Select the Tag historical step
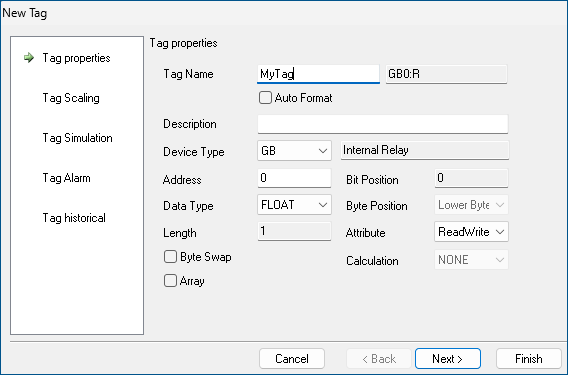Image resolution: width=568 pixels, height=375 pixels. 74,218
